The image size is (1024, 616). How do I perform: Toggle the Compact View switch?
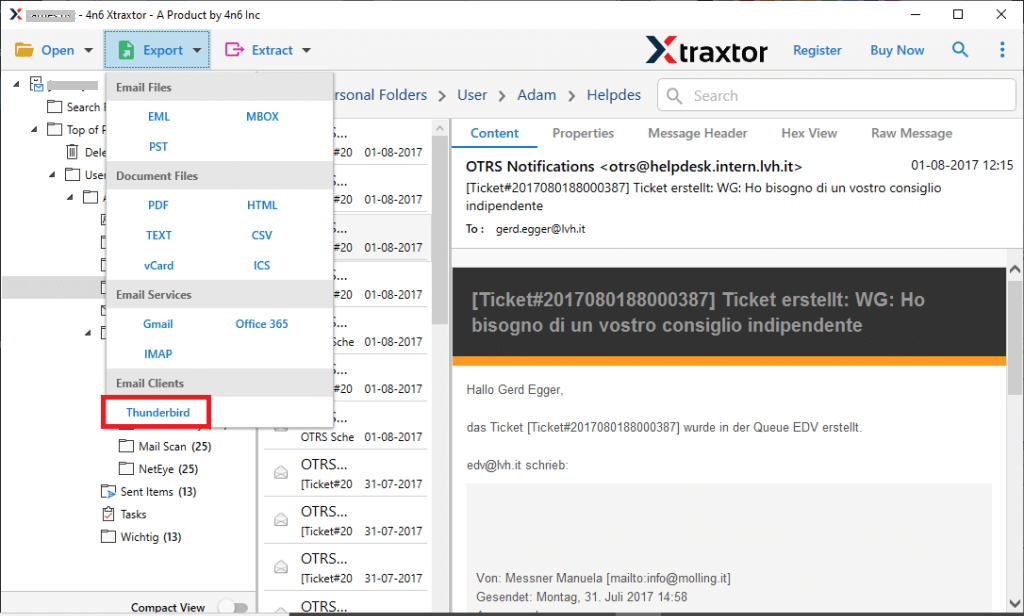point(233,607)
